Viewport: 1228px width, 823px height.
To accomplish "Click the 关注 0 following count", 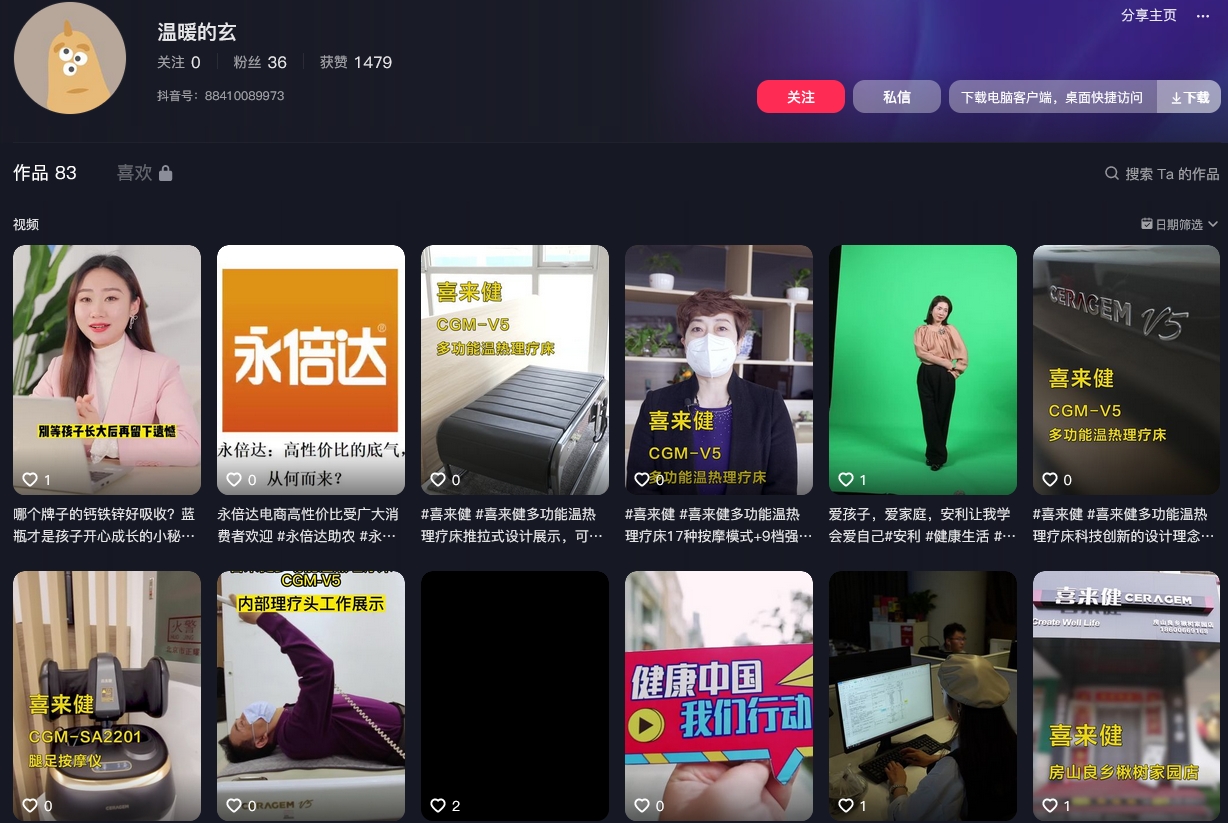I will [179, 62].
